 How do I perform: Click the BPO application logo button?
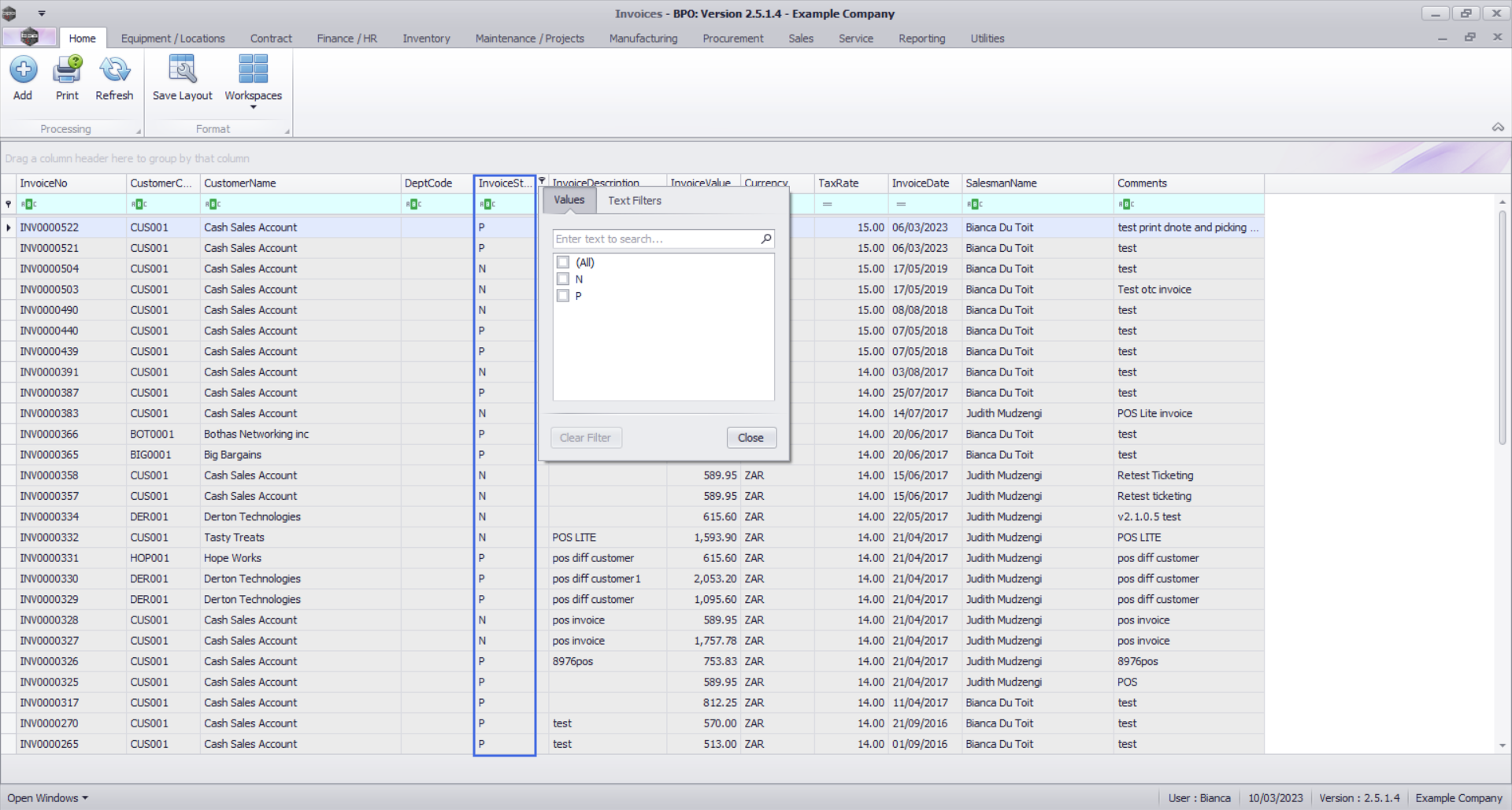coord(29,37)
